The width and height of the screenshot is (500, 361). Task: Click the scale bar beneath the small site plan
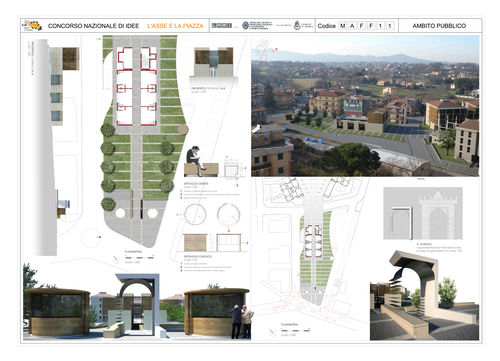pos(295,330)
